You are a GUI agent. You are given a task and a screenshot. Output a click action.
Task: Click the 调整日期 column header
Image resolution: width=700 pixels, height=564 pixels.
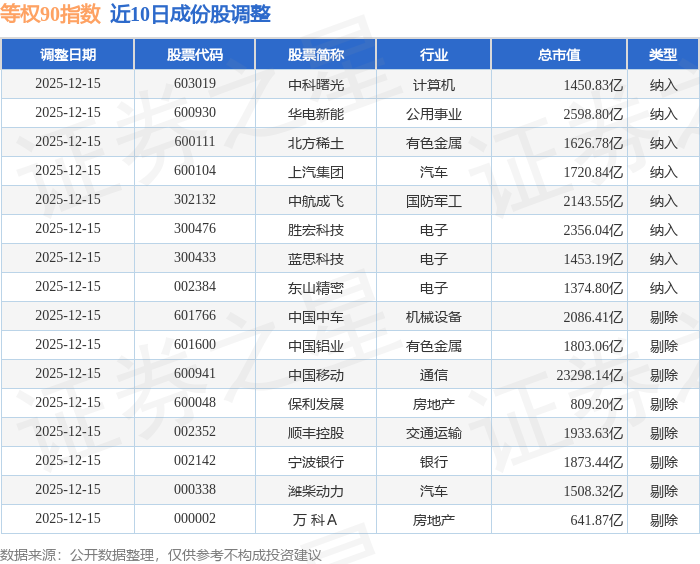(68, 54)
